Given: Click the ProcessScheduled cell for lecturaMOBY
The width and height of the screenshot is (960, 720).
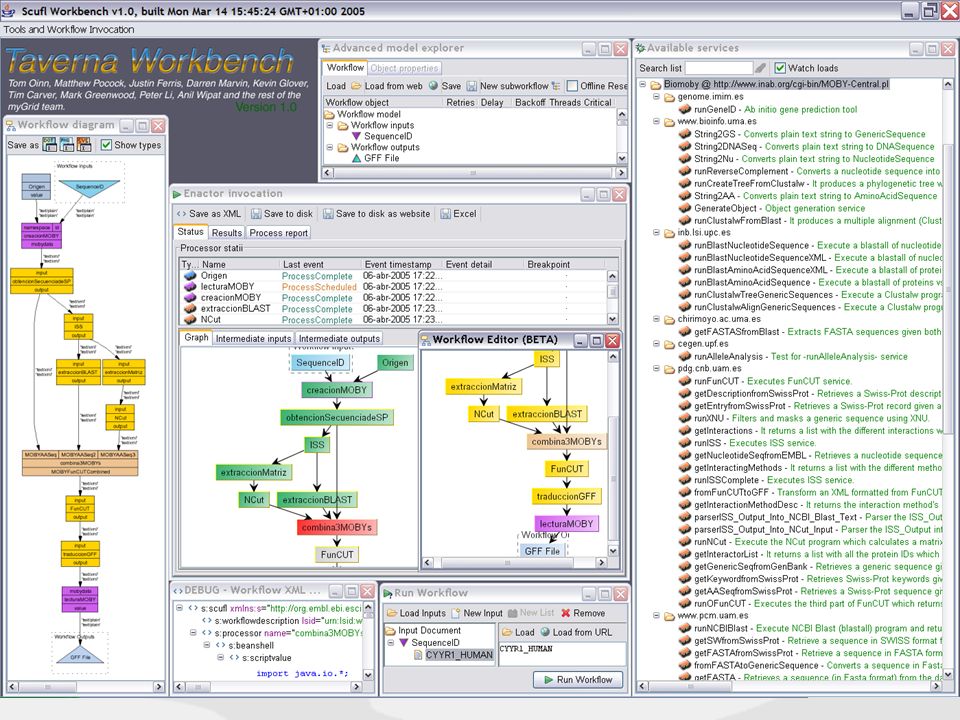Looking at the screenshot, I should [319, 287].
